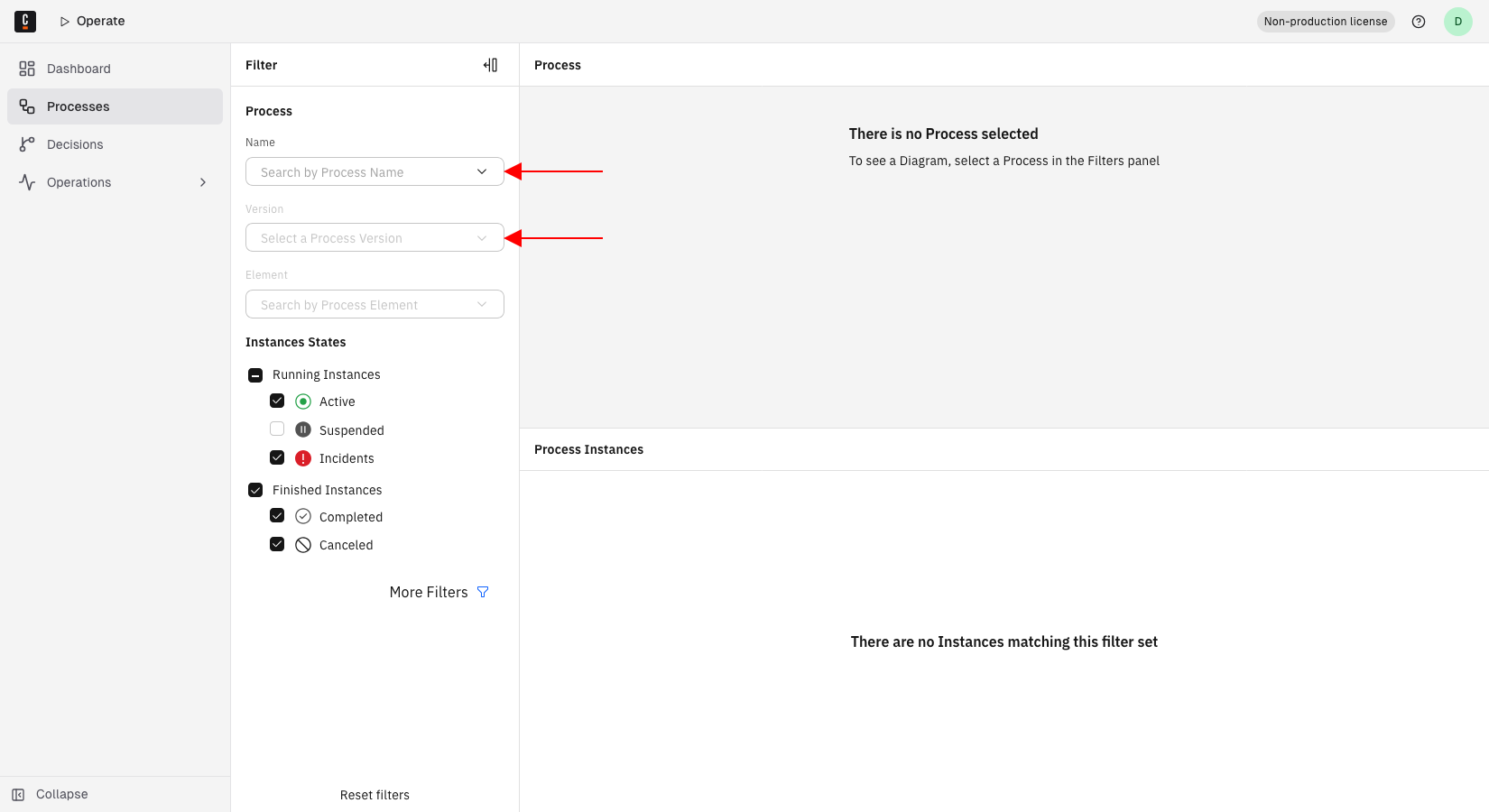Click the green Active state icon

[303, 401]
